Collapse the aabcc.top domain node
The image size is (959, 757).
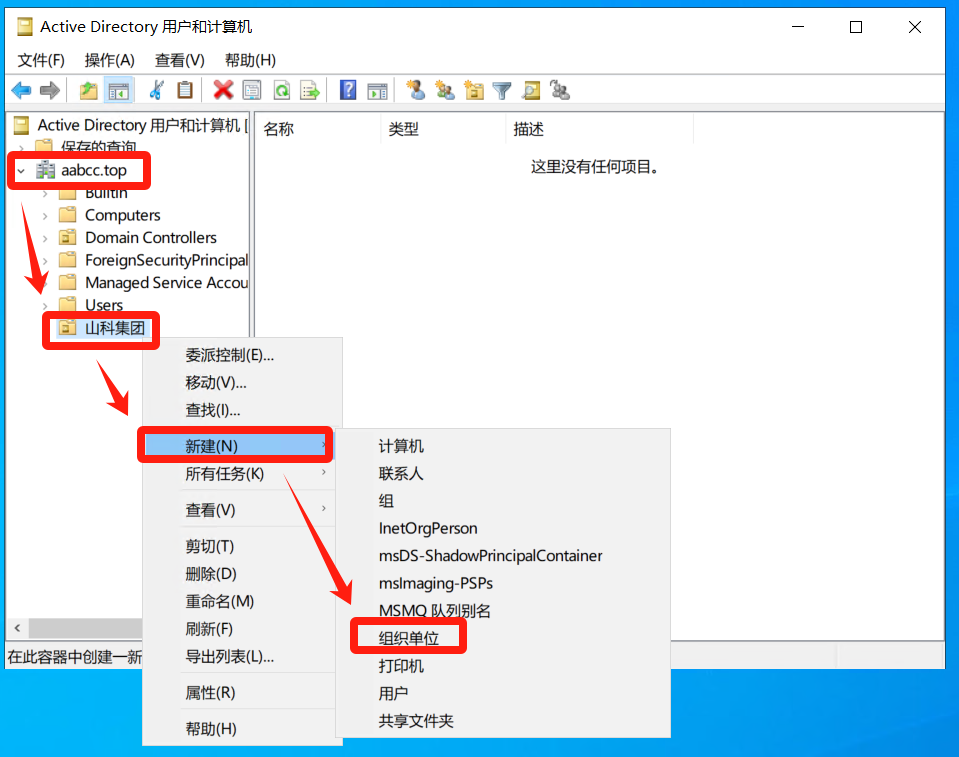[x=21, y=171]
